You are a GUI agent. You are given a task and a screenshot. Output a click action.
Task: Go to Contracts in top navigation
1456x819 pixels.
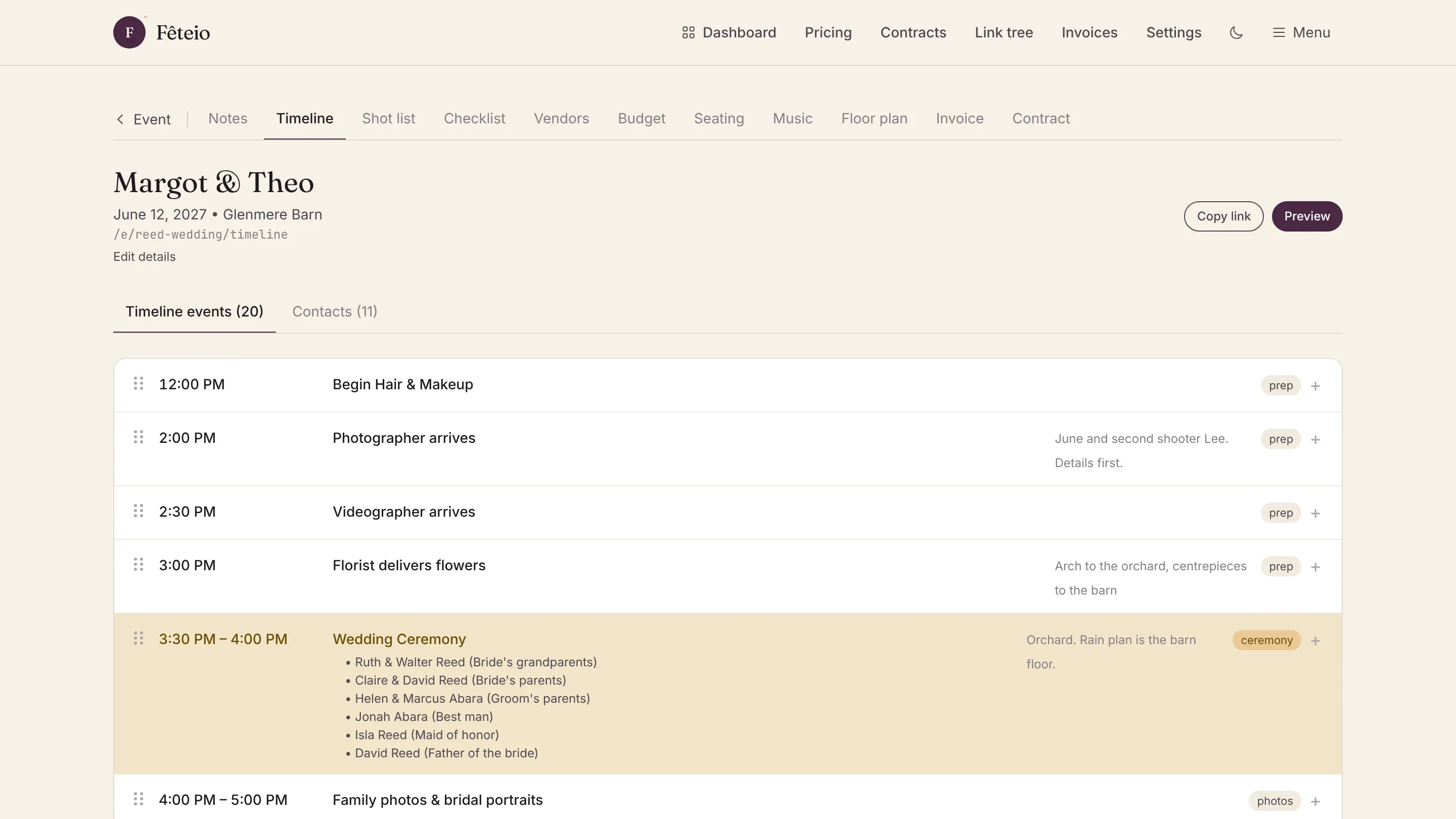[913, 32]
